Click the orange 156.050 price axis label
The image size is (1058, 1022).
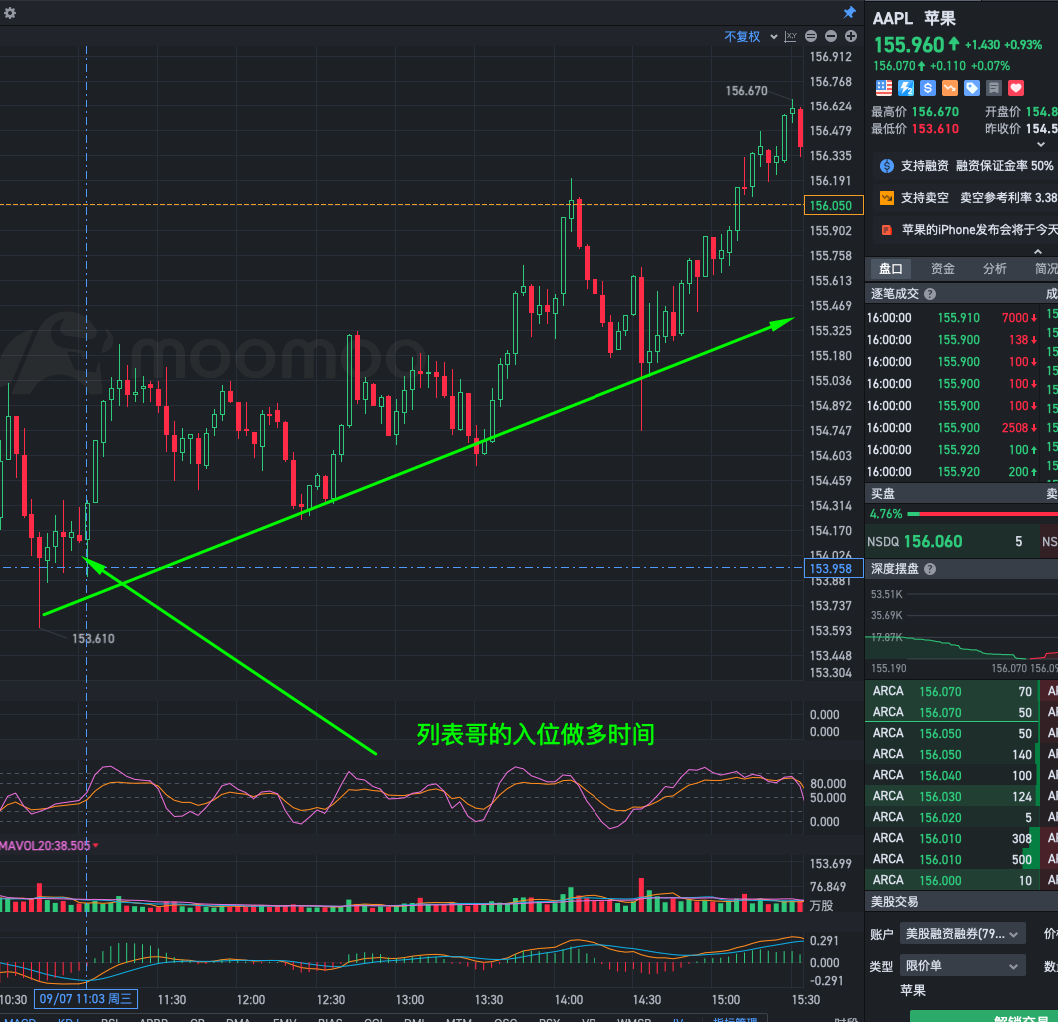click(834, 206)
